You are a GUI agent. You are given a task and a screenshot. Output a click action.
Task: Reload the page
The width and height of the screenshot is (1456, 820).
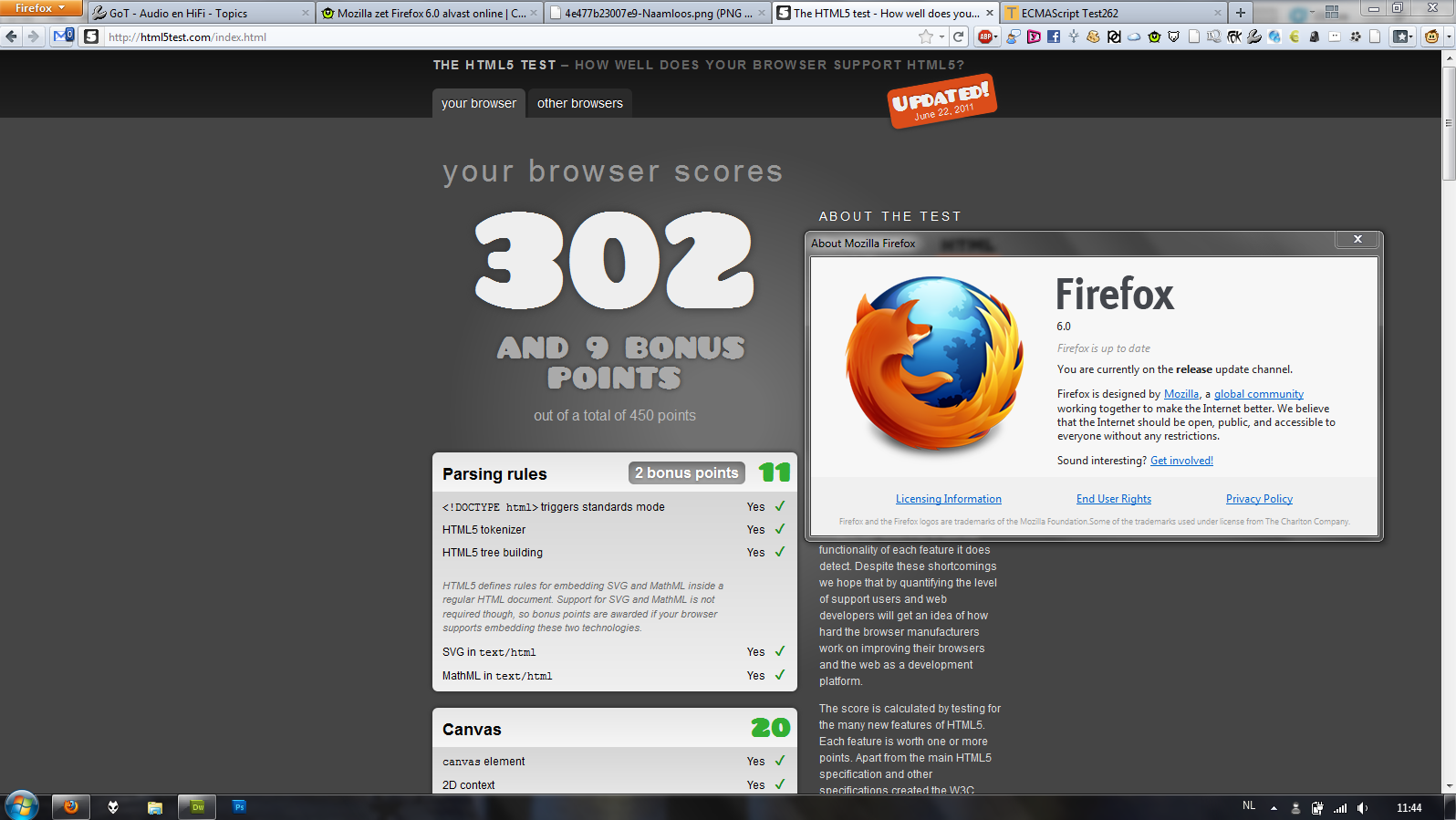pos(958,36)
